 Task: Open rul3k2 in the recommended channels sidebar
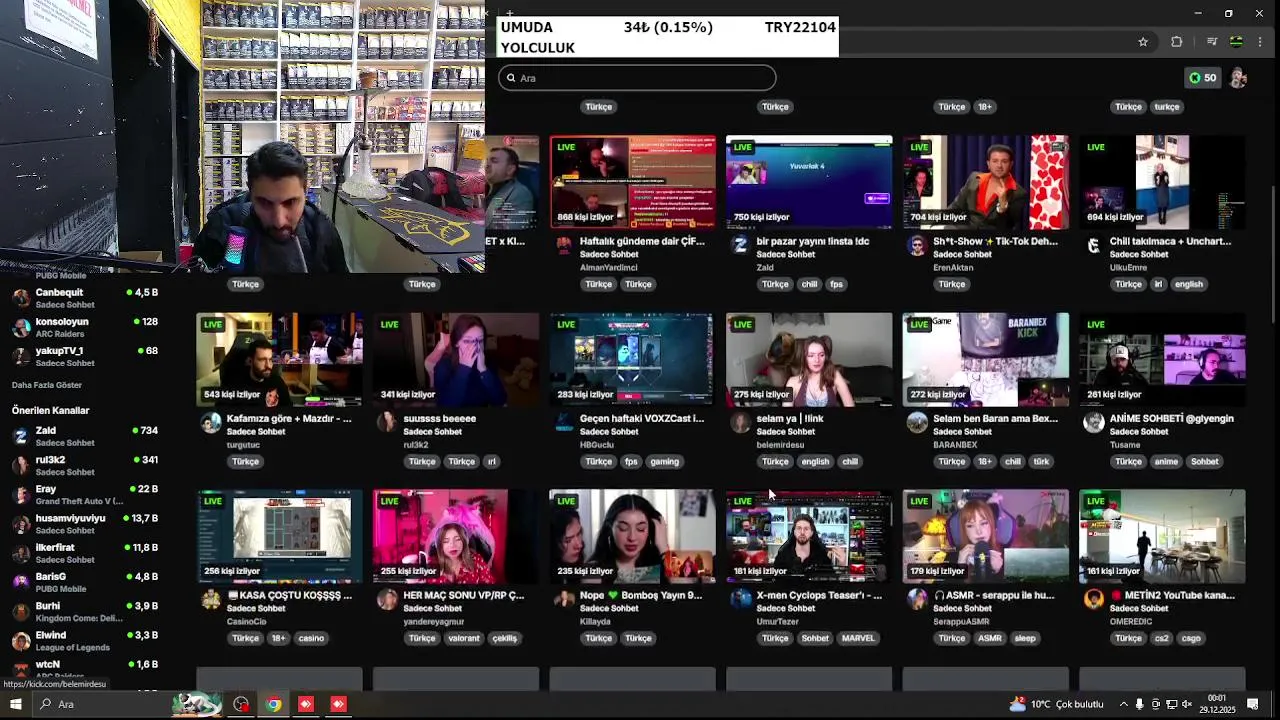(x=85, y=465)
